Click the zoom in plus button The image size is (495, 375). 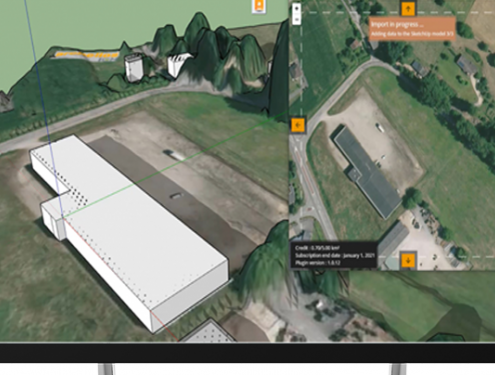tap(297, 8)
